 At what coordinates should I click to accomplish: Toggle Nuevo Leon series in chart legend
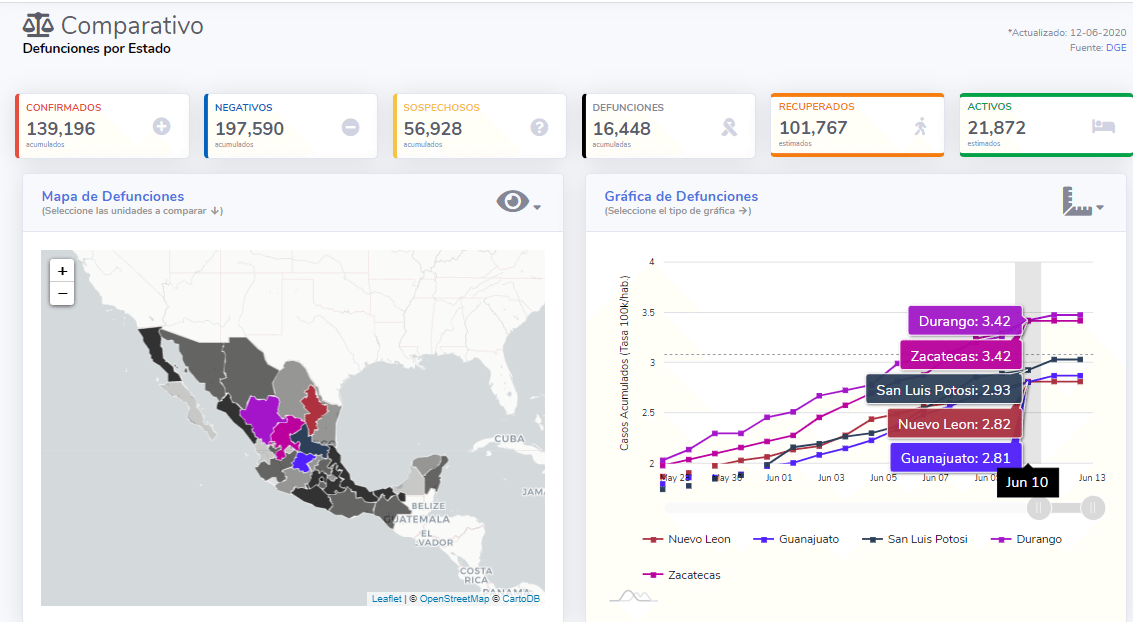click(688, 539)
